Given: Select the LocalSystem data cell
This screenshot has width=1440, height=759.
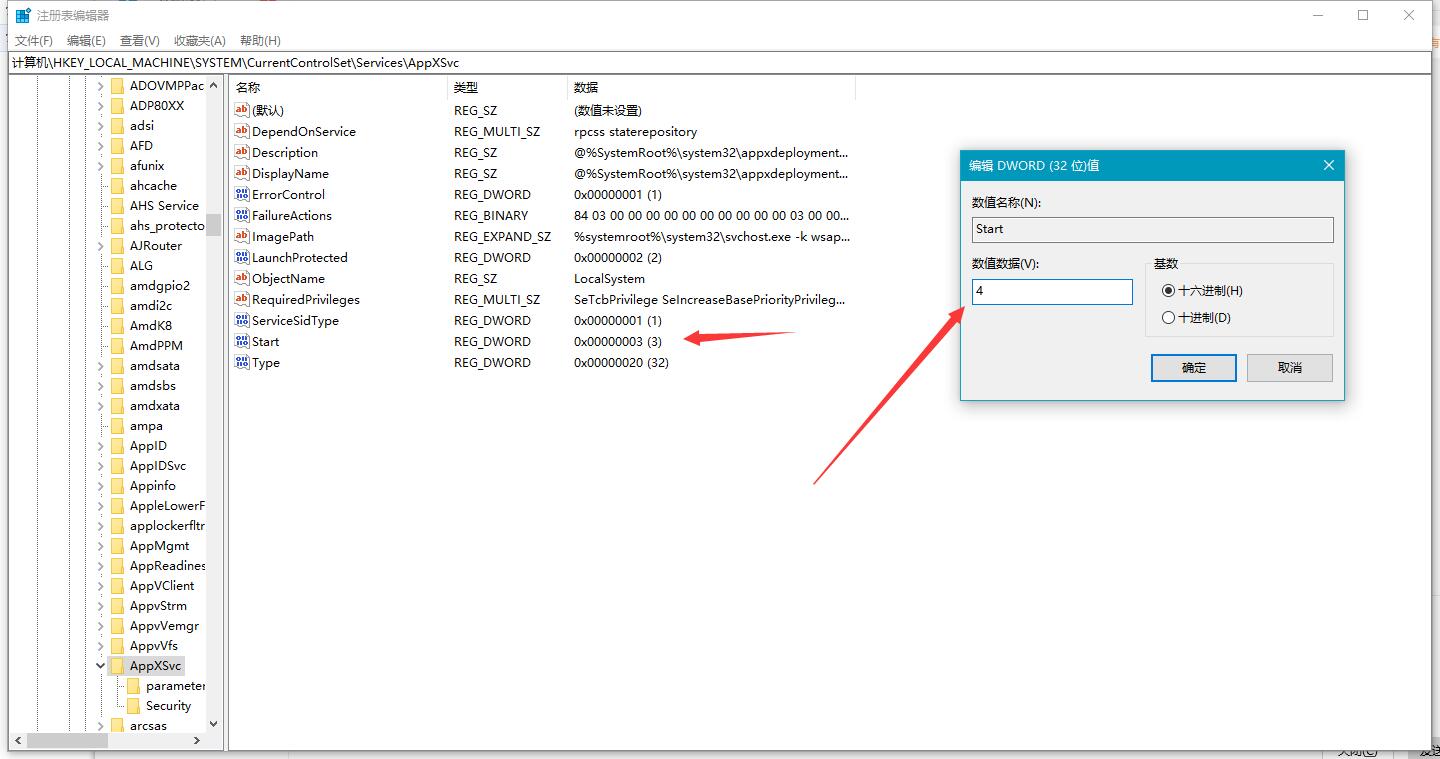Looking at the screenshot, I should 609,279.
